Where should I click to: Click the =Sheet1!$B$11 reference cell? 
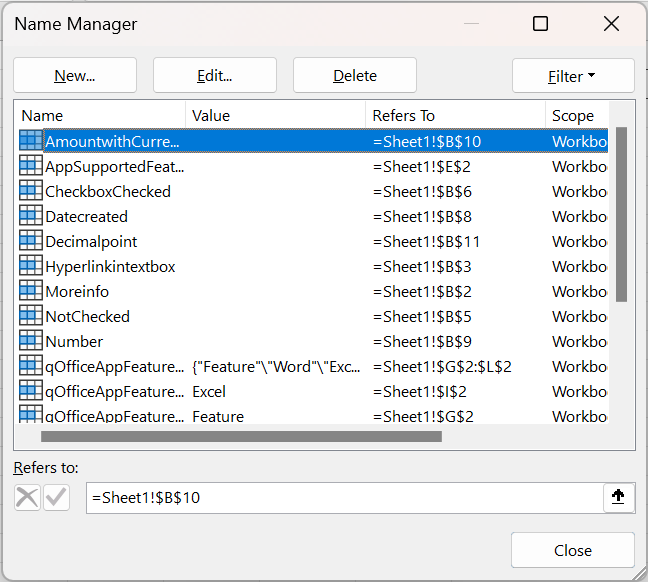click(426, 241)
